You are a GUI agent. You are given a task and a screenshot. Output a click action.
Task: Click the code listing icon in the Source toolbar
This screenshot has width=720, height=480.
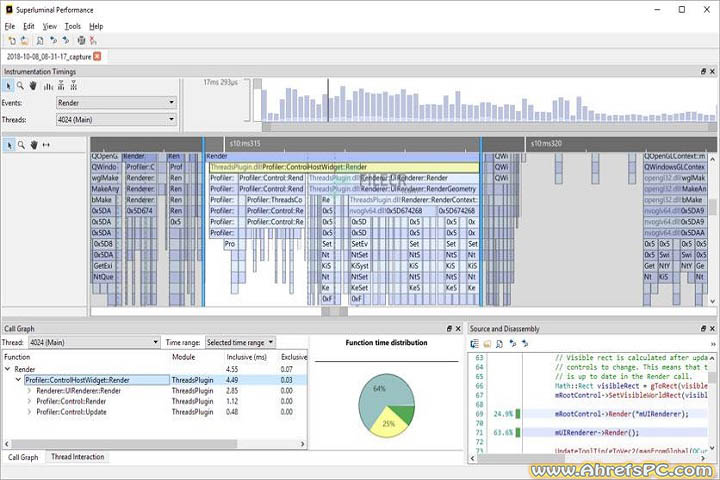[x=475, y=344]
